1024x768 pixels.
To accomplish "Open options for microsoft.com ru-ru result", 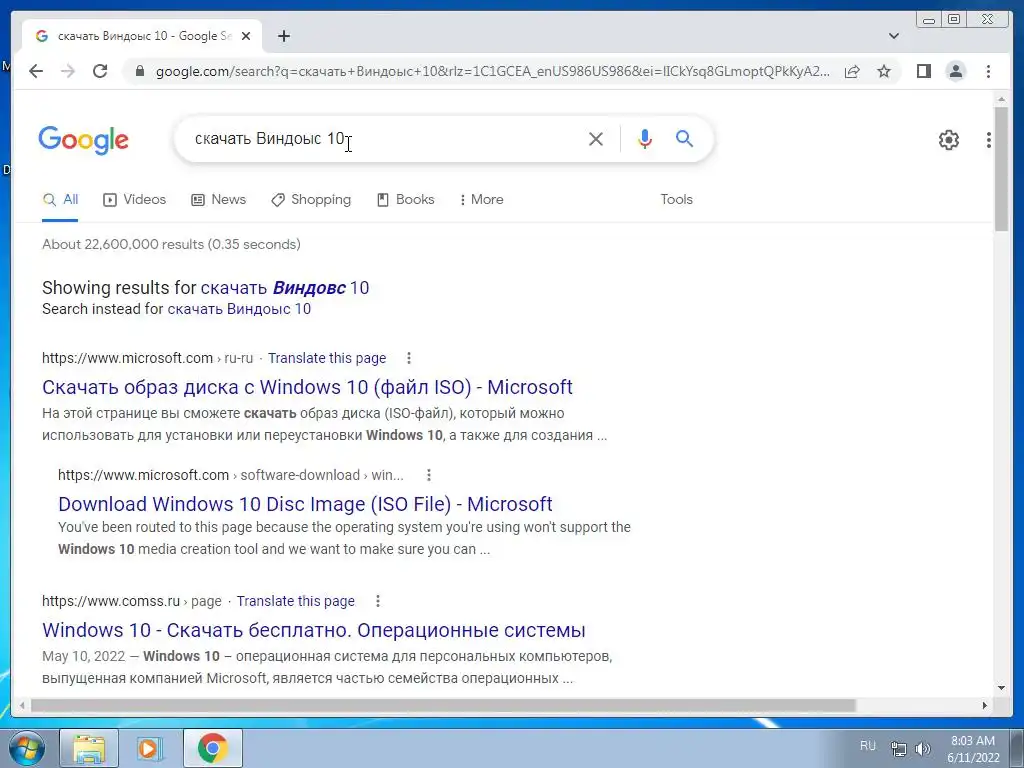I will 409,358.
